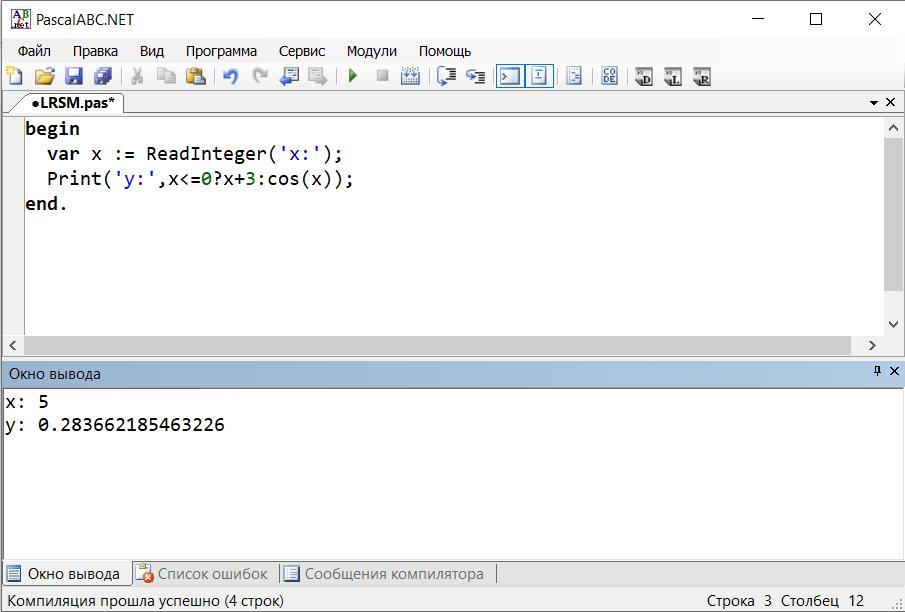Click the Строка 3 status indicator

pos(739,600)
